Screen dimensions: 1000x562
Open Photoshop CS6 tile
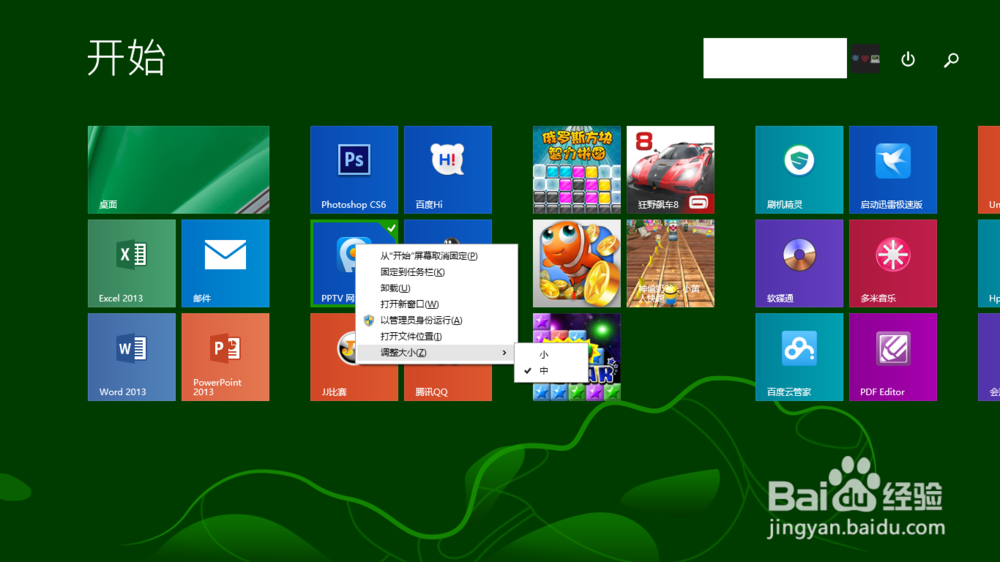(354, 169)
